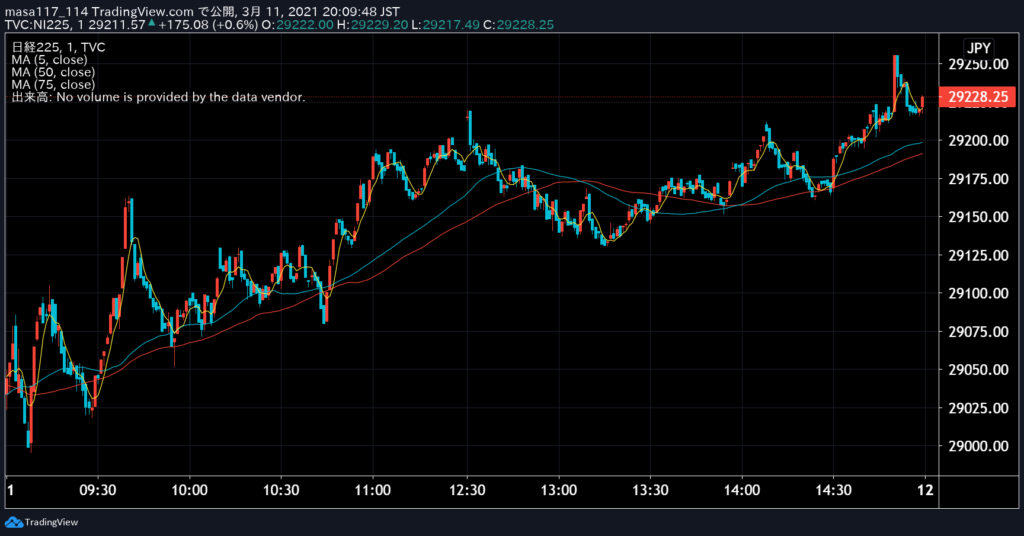Click the JPY currency label
The width and height of the screenshot is (1024, 536).
979,48
